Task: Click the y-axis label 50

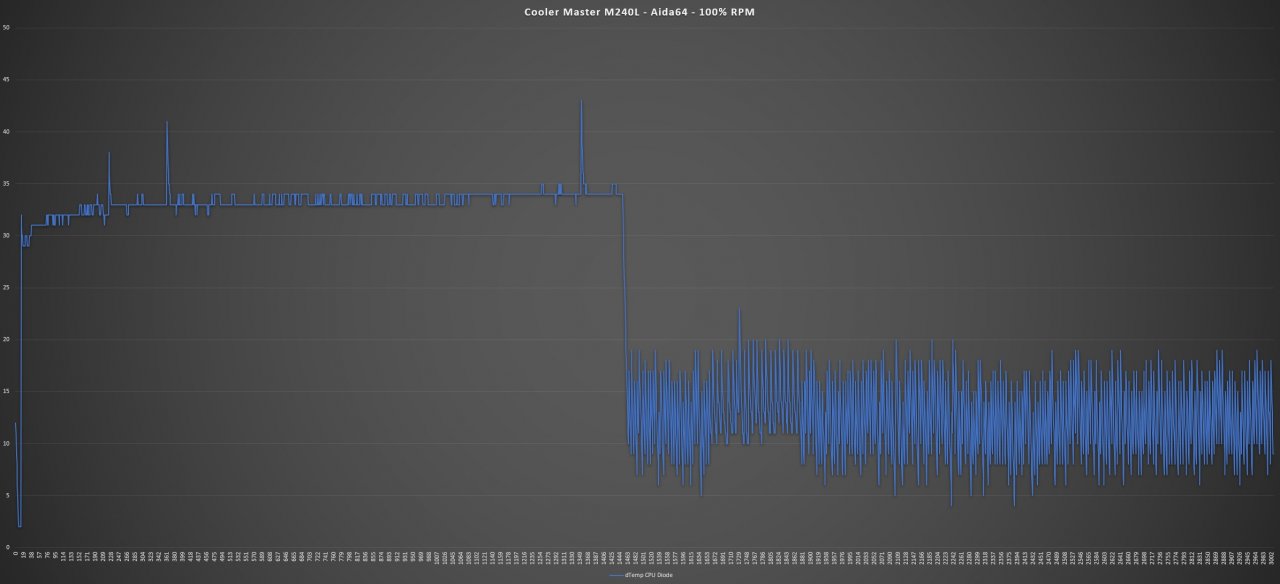Action: [x=7, y=28]
